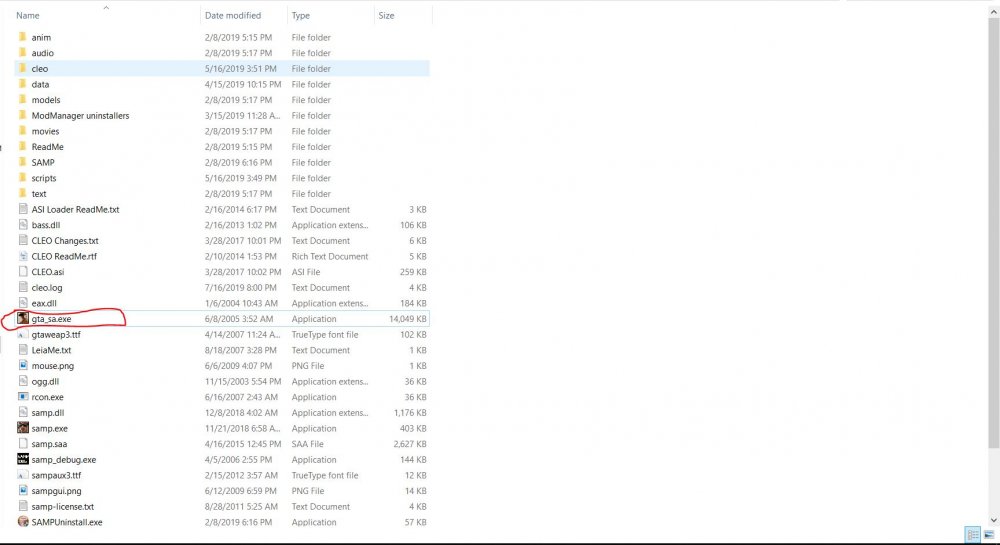This screenshot has height=545, width=1000.
Task: Select the ModManager uninstallers folder
Action: (x=80, y=115)
